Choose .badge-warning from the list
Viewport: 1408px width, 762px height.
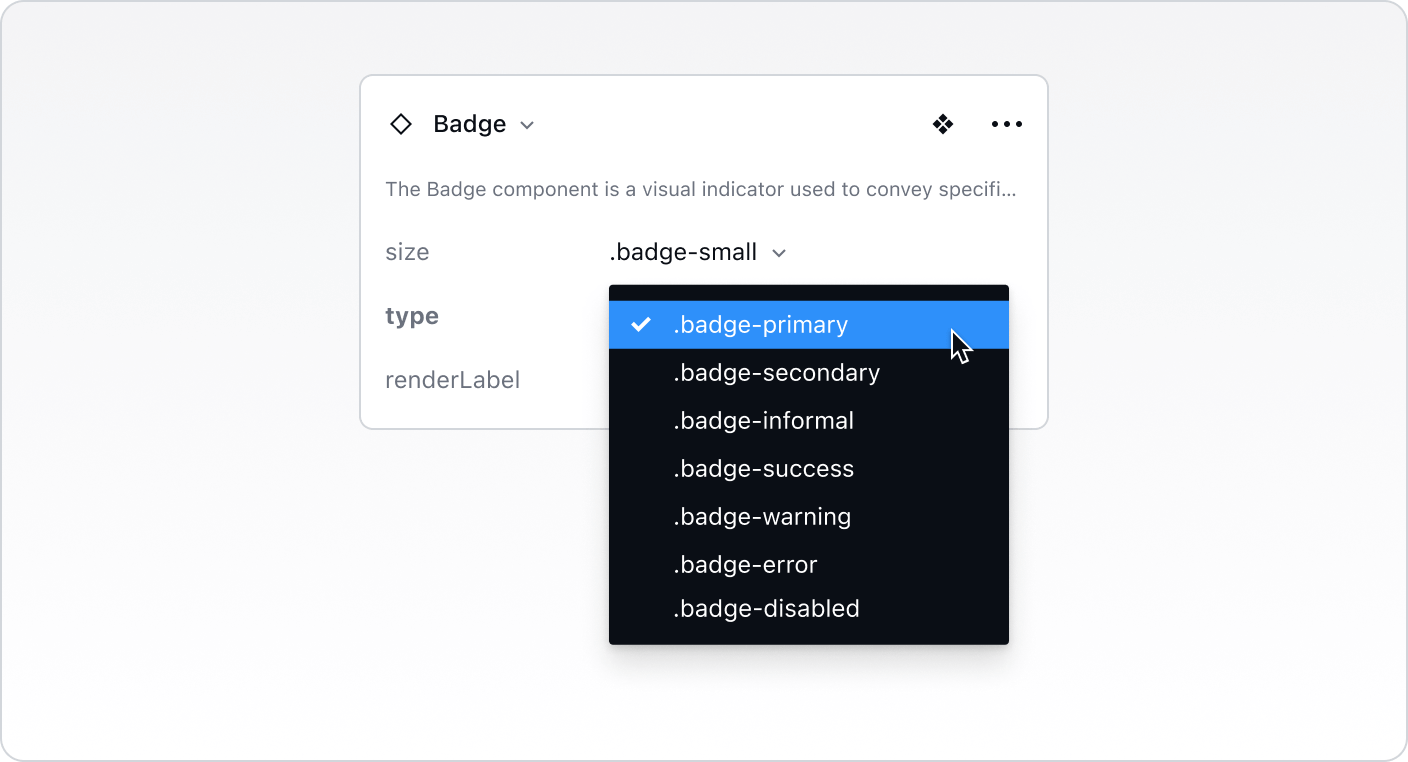coord(762,517)
